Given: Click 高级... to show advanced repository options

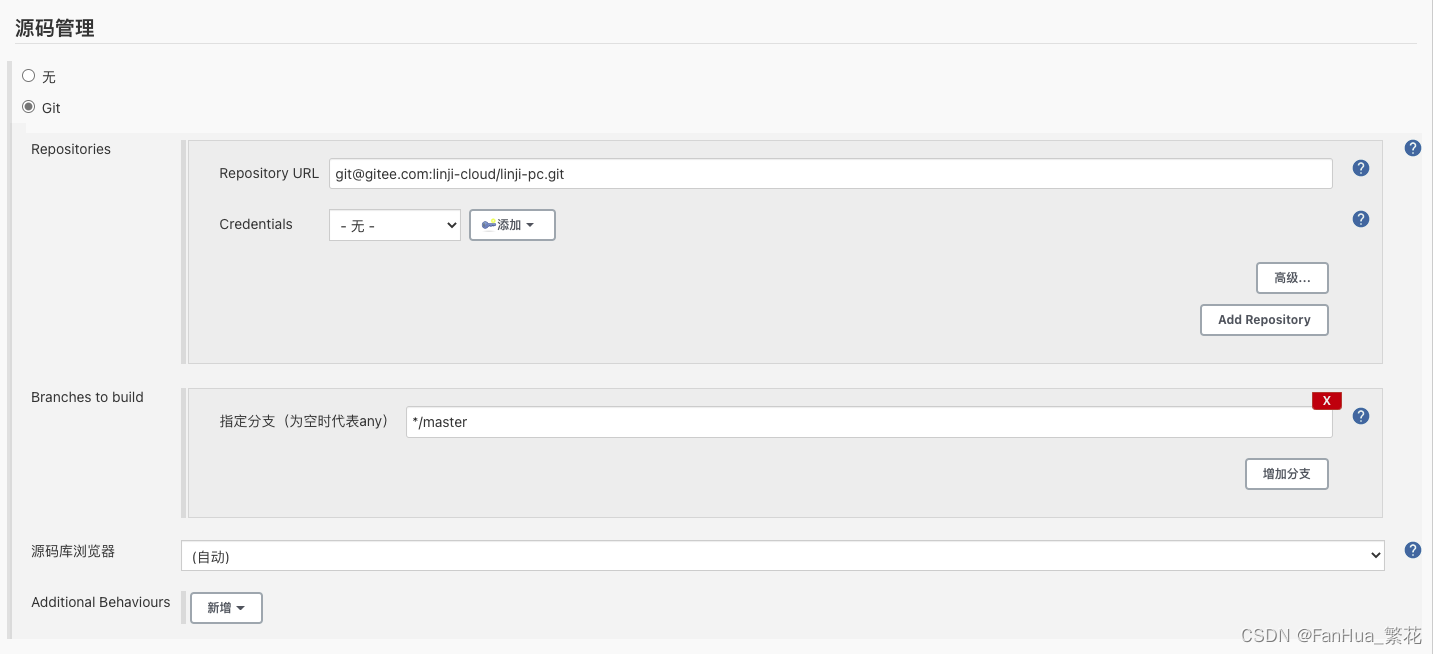Looking at the screenshot, I should tap(1292, 277).
